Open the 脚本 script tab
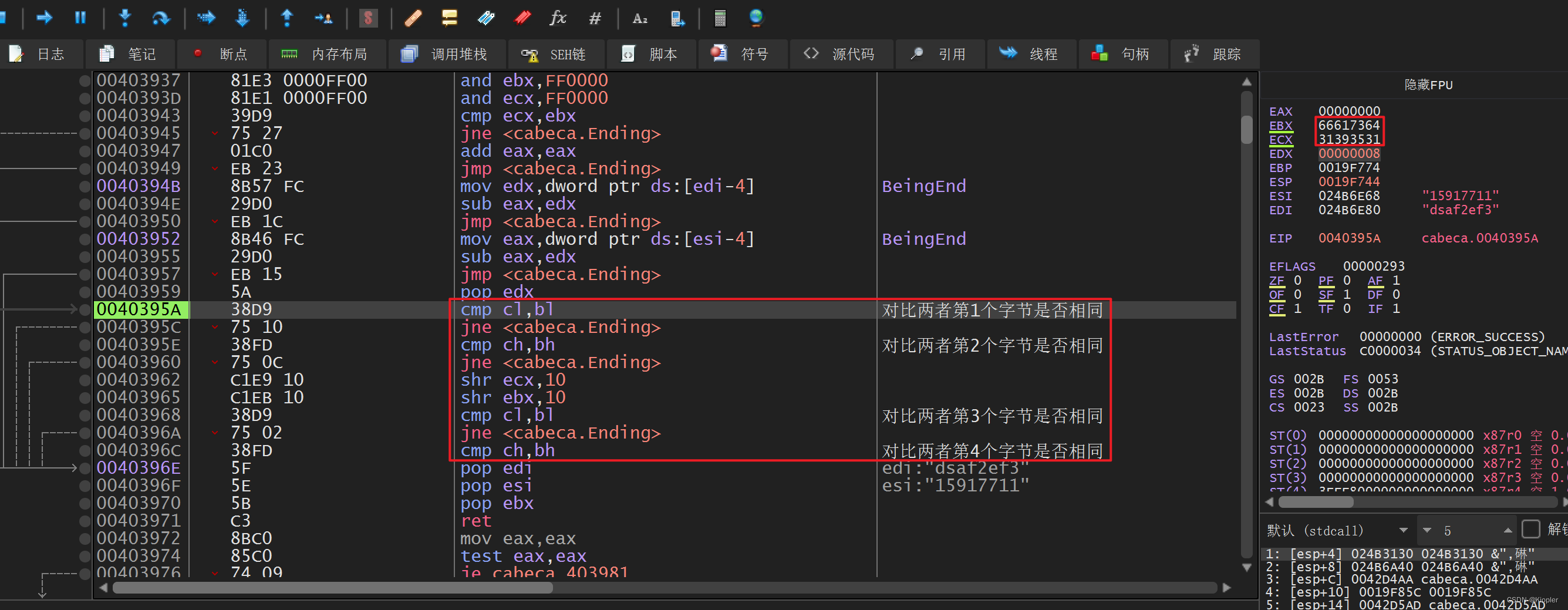1568x610 pixels. (651, 54)
